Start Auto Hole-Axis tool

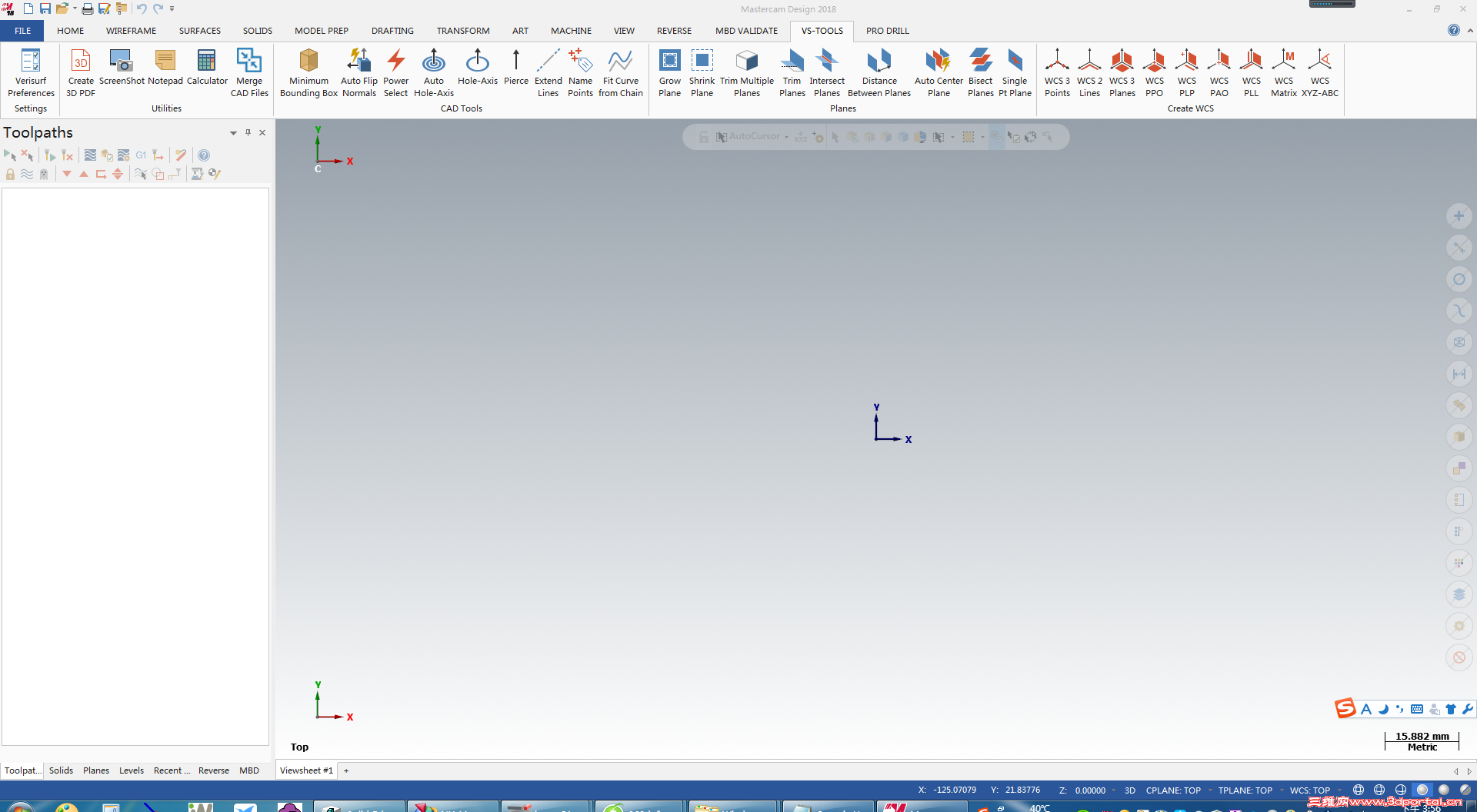(x=434, y=72)
